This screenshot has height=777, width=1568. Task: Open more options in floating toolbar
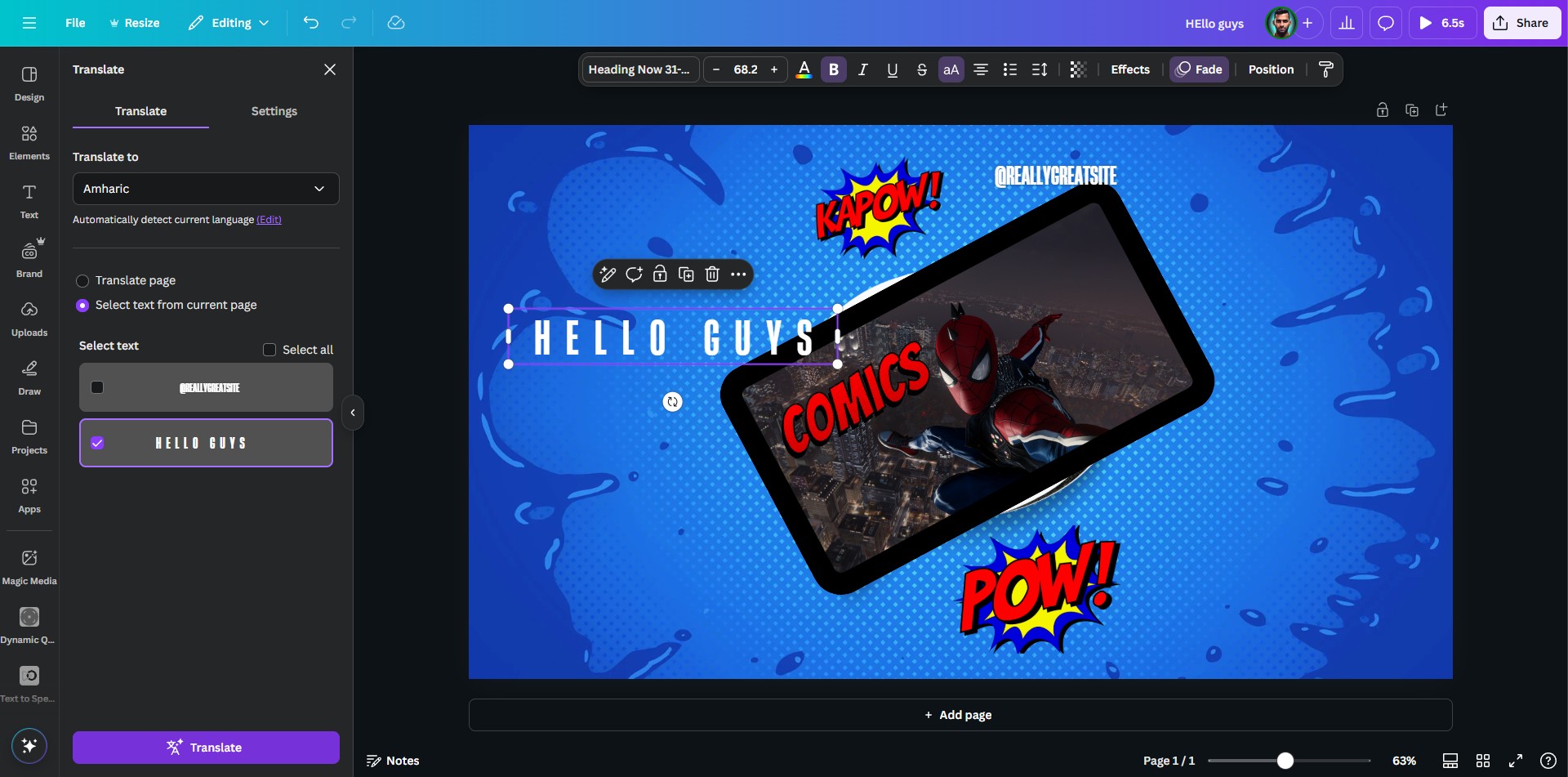(x=738, y=275)
